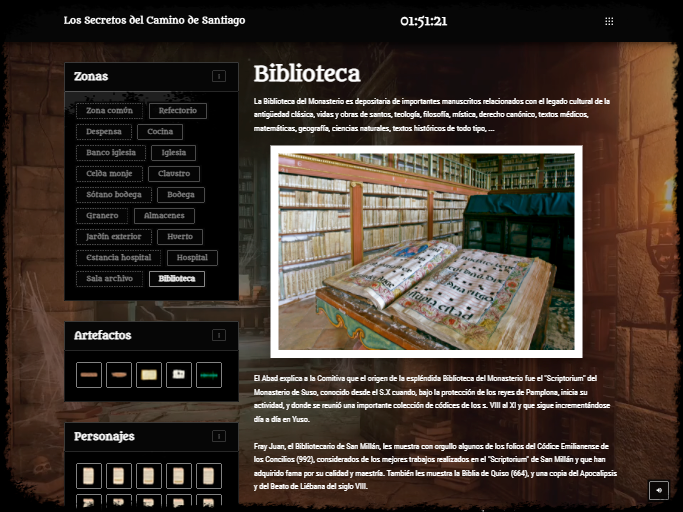Click the library book photo
Screen dimensions: 683x512
426,251
